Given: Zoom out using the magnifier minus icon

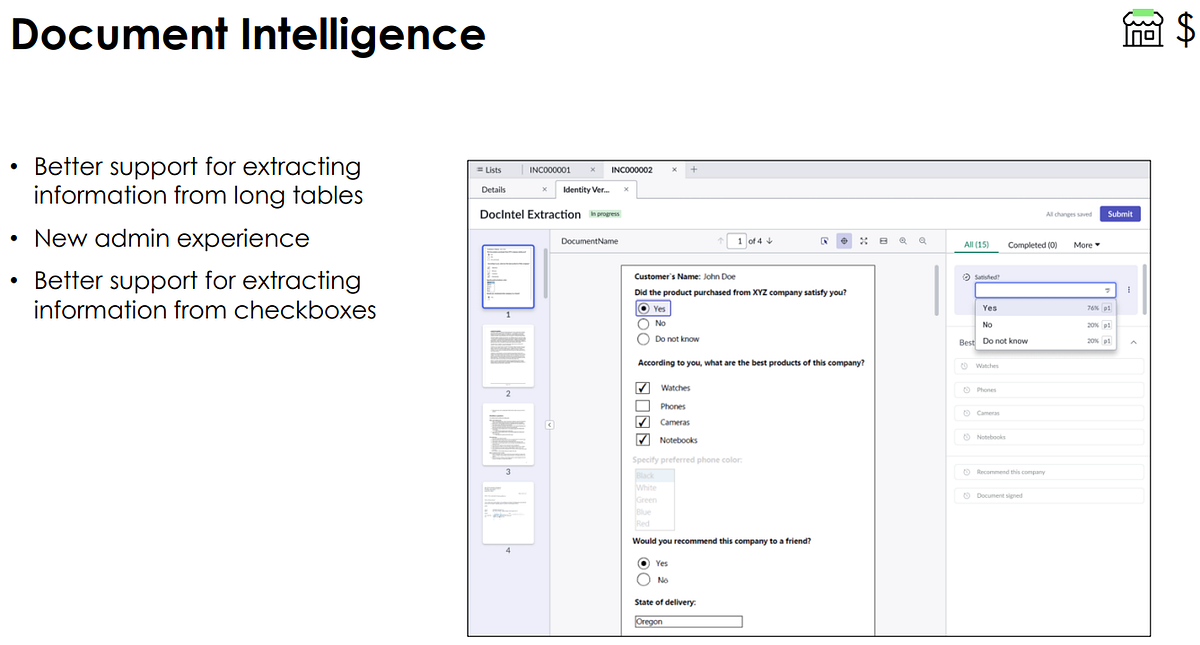Looking at the screenshot, I should point(922,240).
